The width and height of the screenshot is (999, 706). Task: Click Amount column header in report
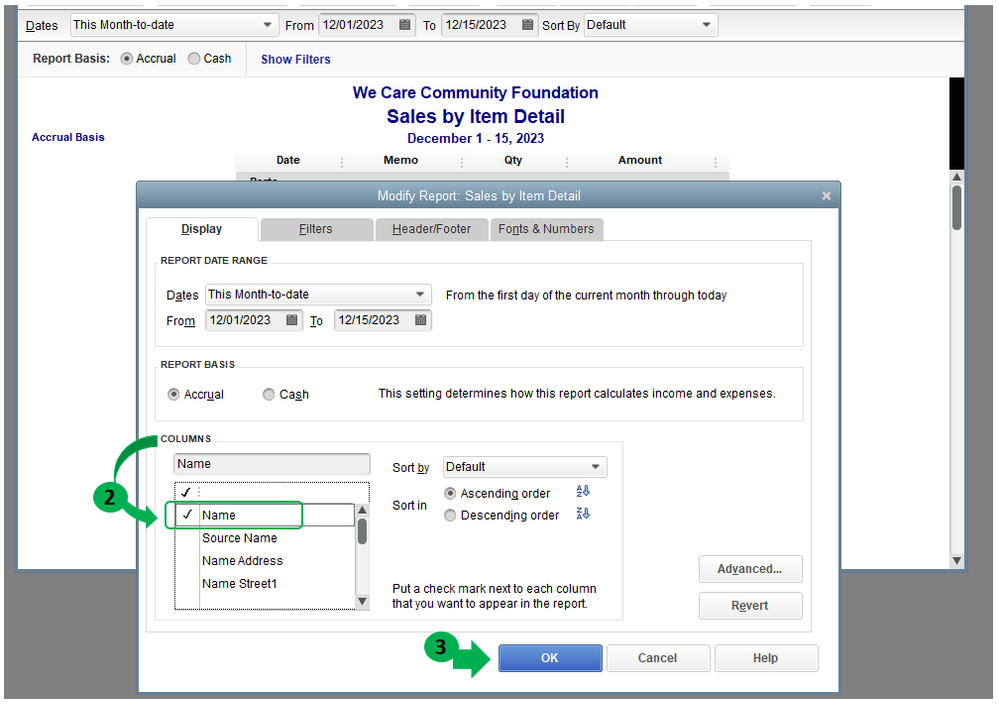point(640,160)
